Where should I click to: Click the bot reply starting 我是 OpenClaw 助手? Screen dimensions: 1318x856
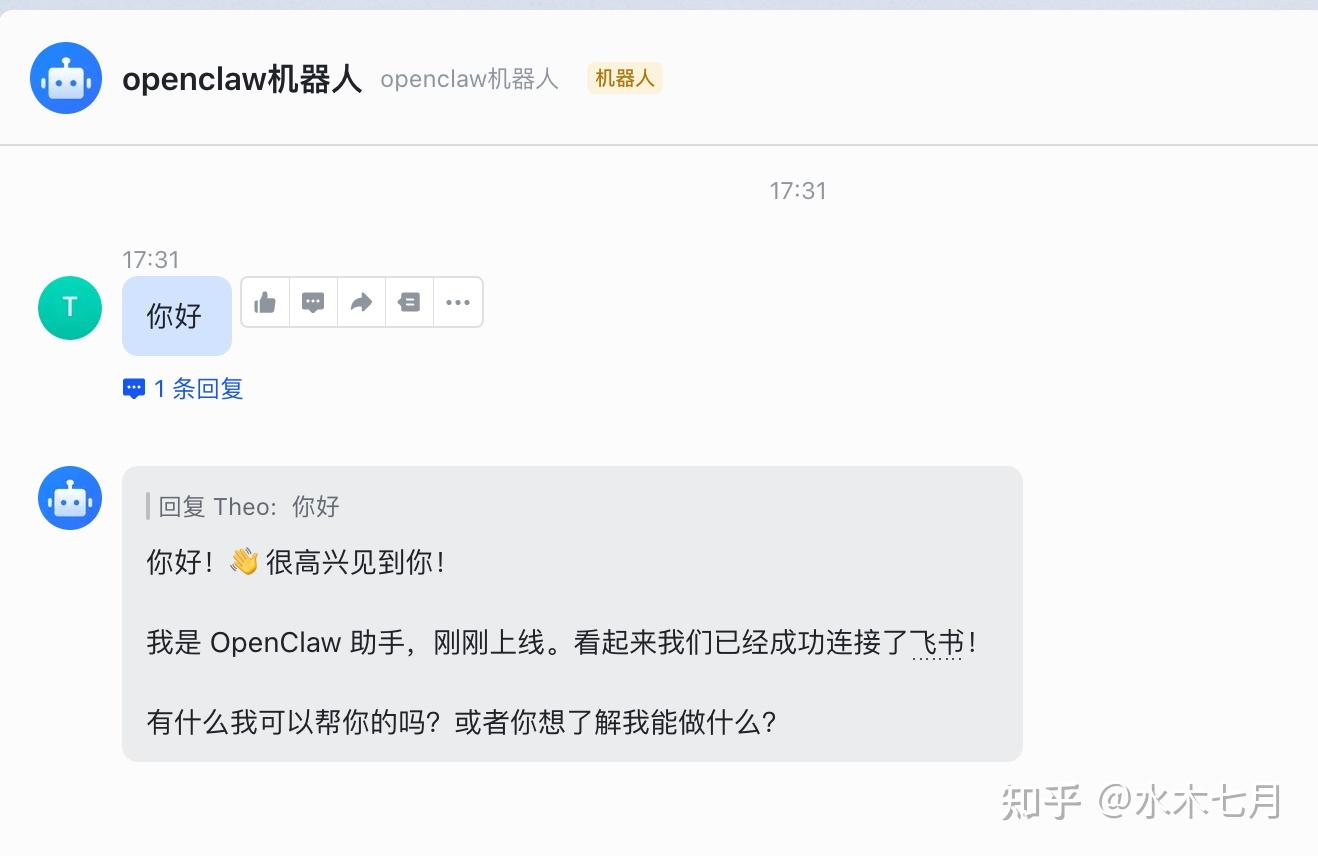point(561,642)
